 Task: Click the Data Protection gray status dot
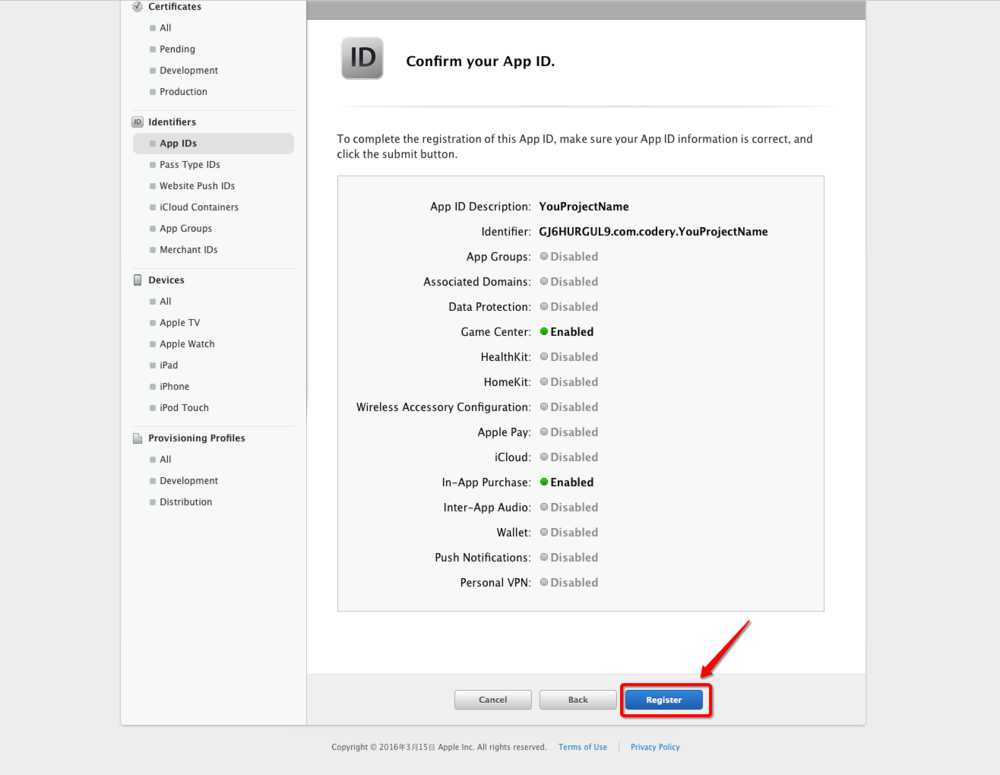[x=544, y=306]
